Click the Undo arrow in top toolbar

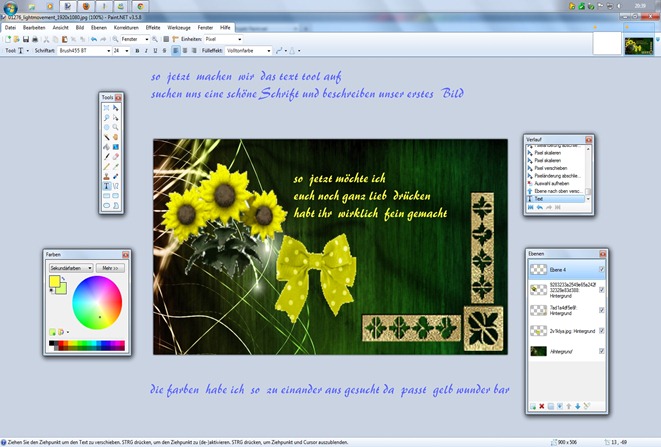click(x=94, y=39)
